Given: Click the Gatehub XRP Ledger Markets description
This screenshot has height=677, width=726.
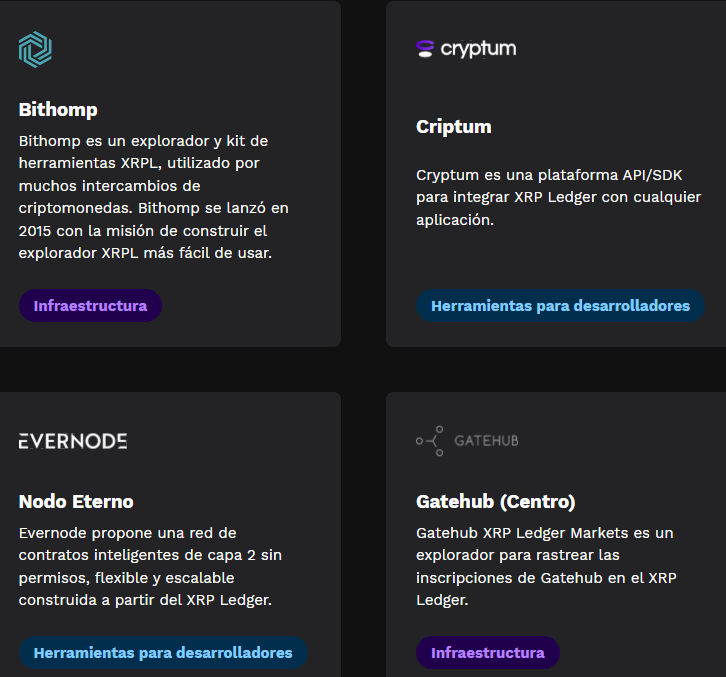Looking at the screenshot, I should pos(546,566).
